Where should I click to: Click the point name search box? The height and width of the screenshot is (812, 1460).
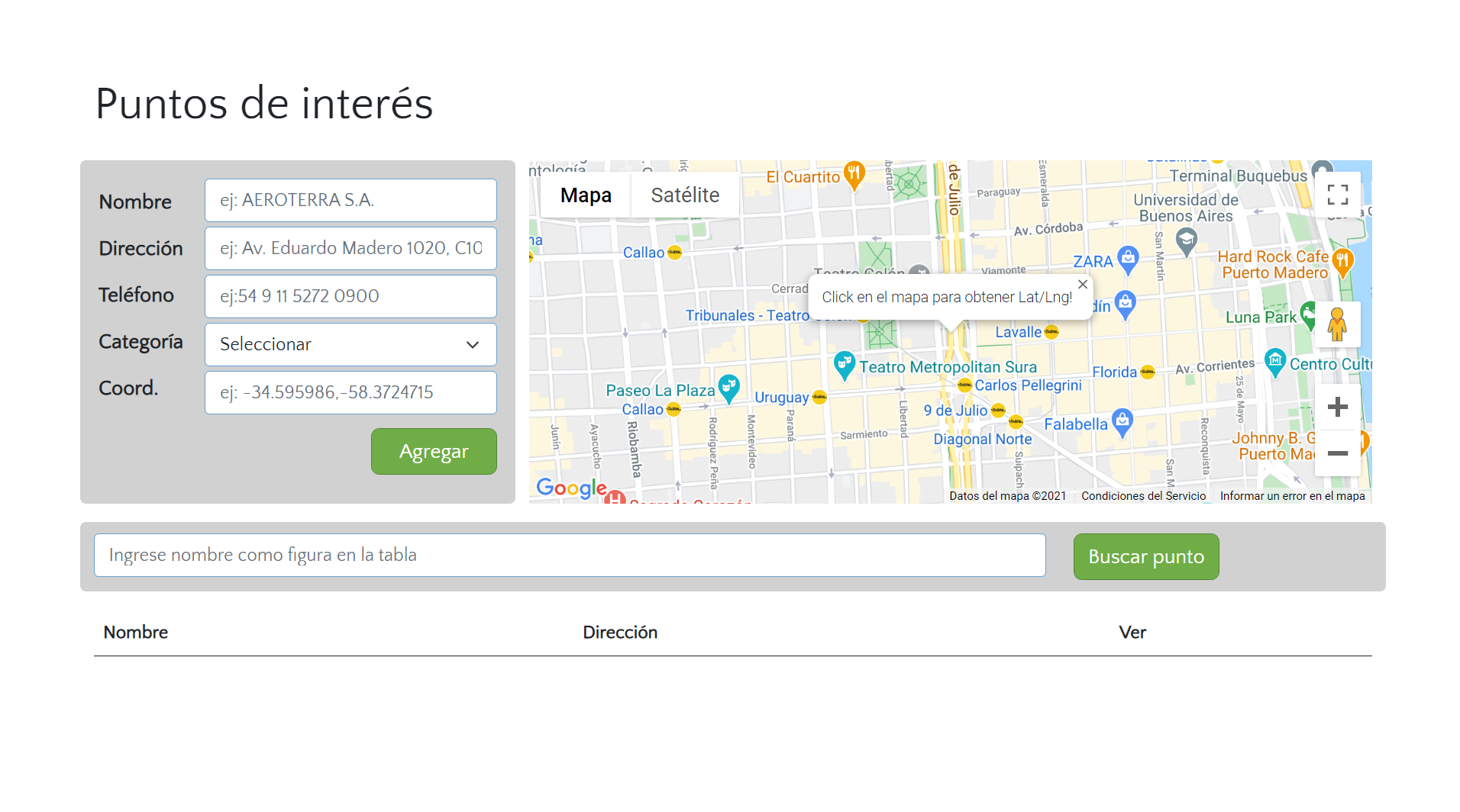point(569,555)
